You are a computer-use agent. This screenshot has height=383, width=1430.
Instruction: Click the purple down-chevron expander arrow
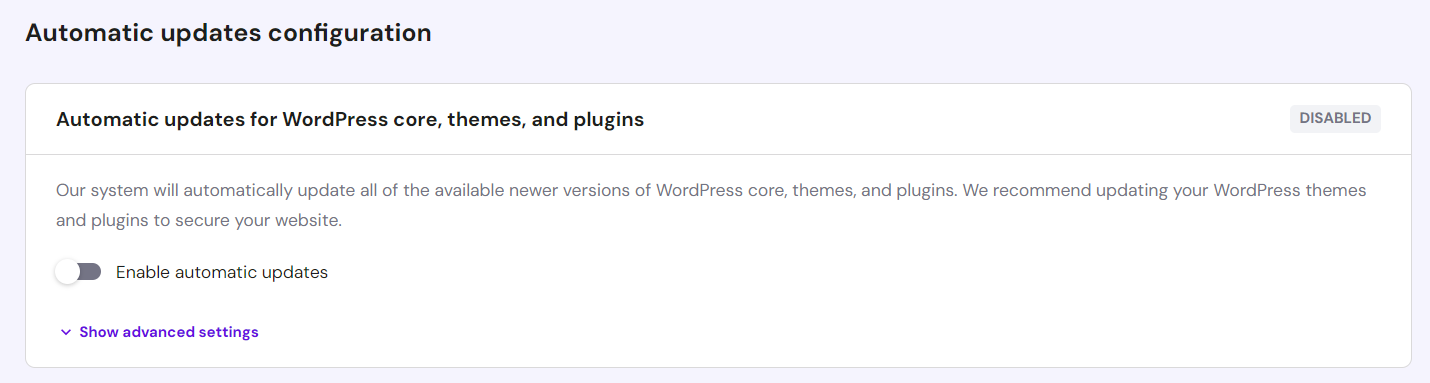(65, 332)
